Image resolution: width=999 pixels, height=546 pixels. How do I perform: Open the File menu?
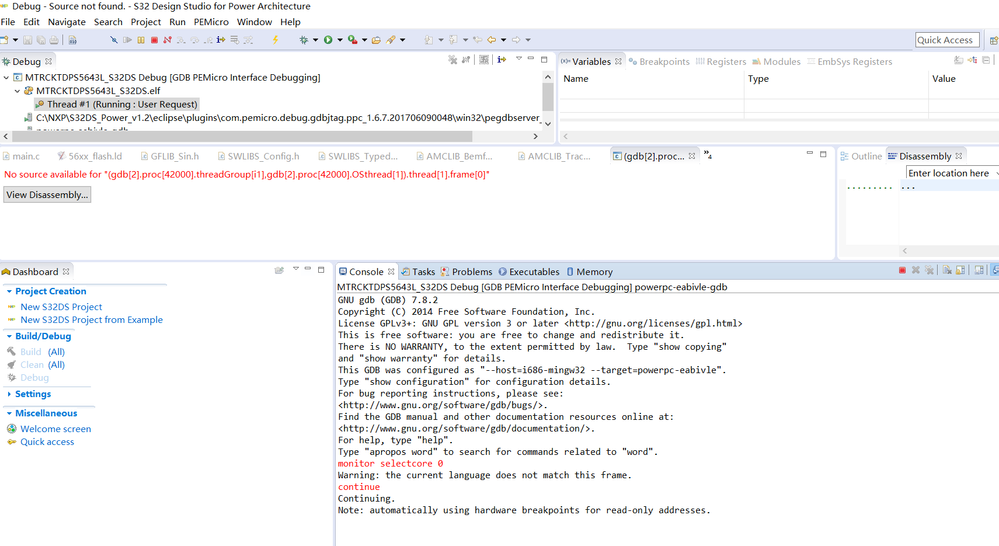coord(8,22)
